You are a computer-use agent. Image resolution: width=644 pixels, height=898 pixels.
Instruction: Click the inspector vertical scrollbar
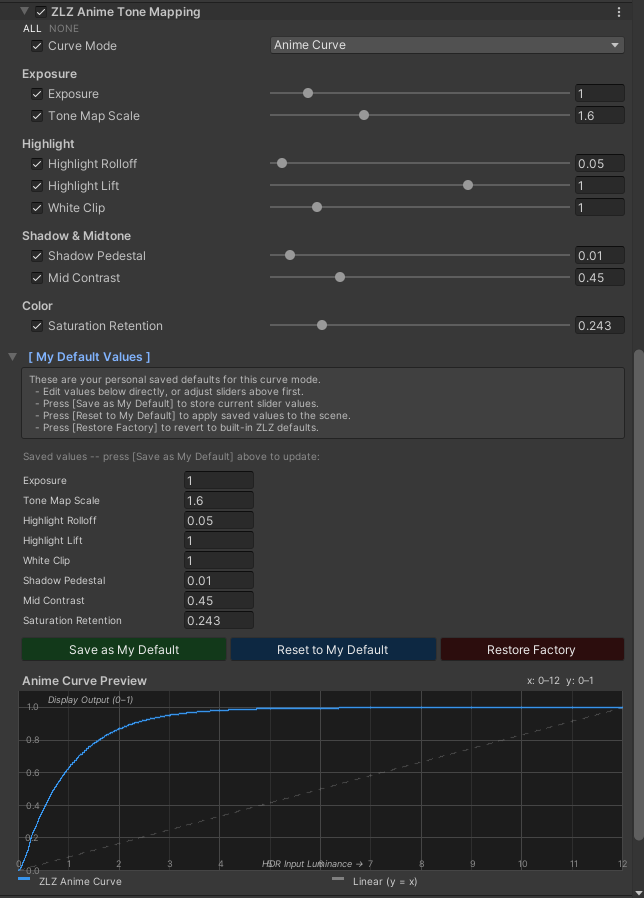click(x=638, y=596)
